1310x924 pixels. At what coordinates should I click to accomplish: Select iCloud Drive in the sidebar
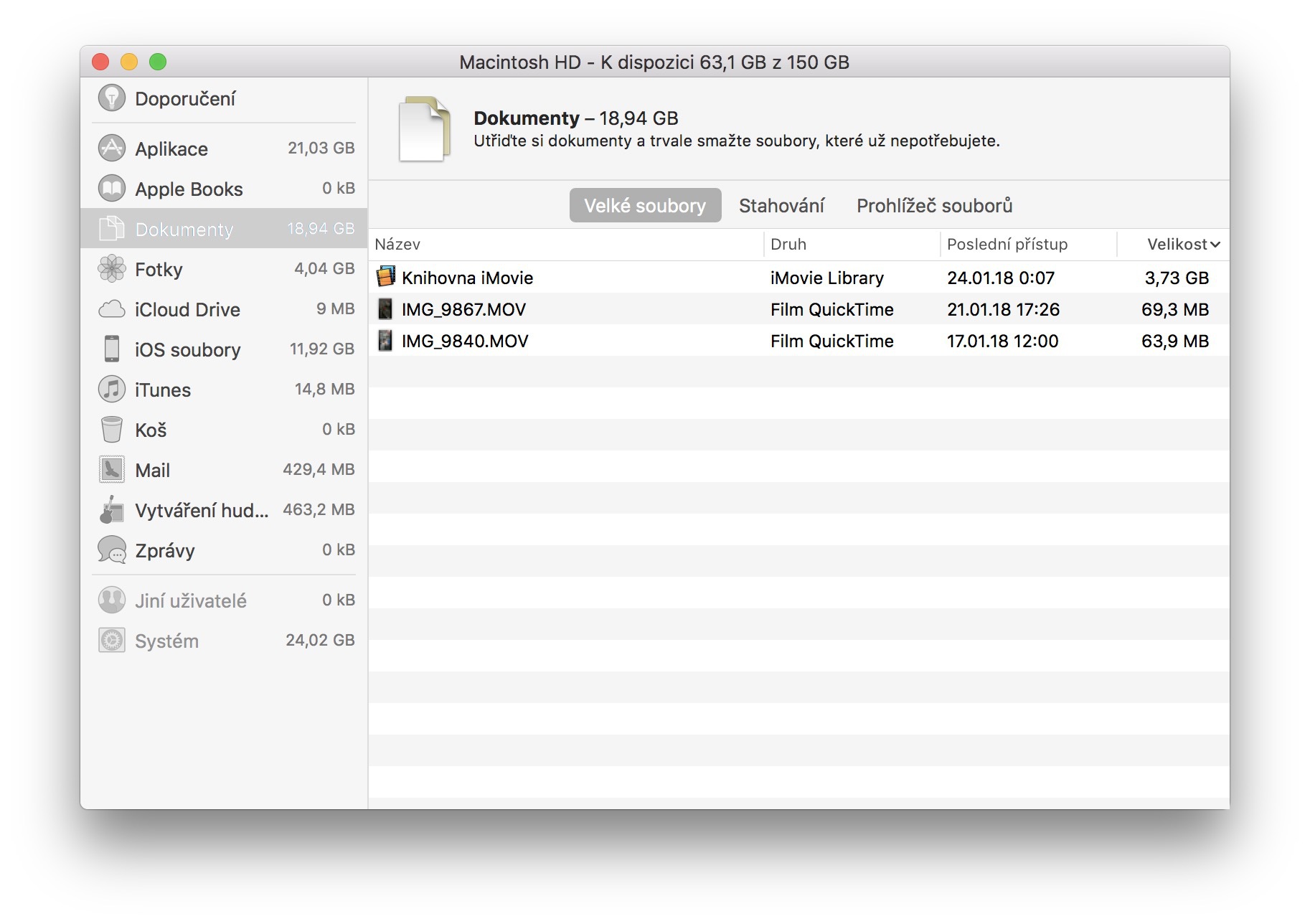coord(224,309)
